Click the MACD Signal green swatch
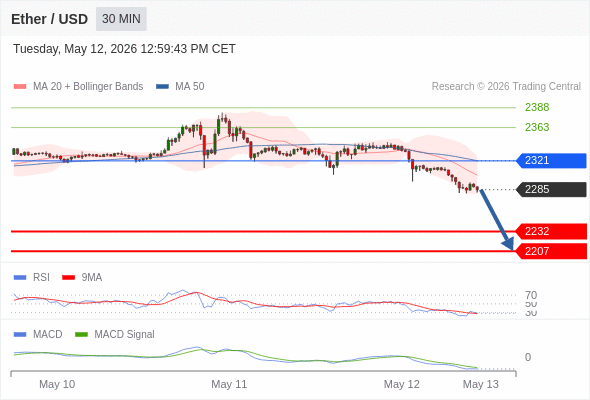The image size is (590, 400). [81, 335]
